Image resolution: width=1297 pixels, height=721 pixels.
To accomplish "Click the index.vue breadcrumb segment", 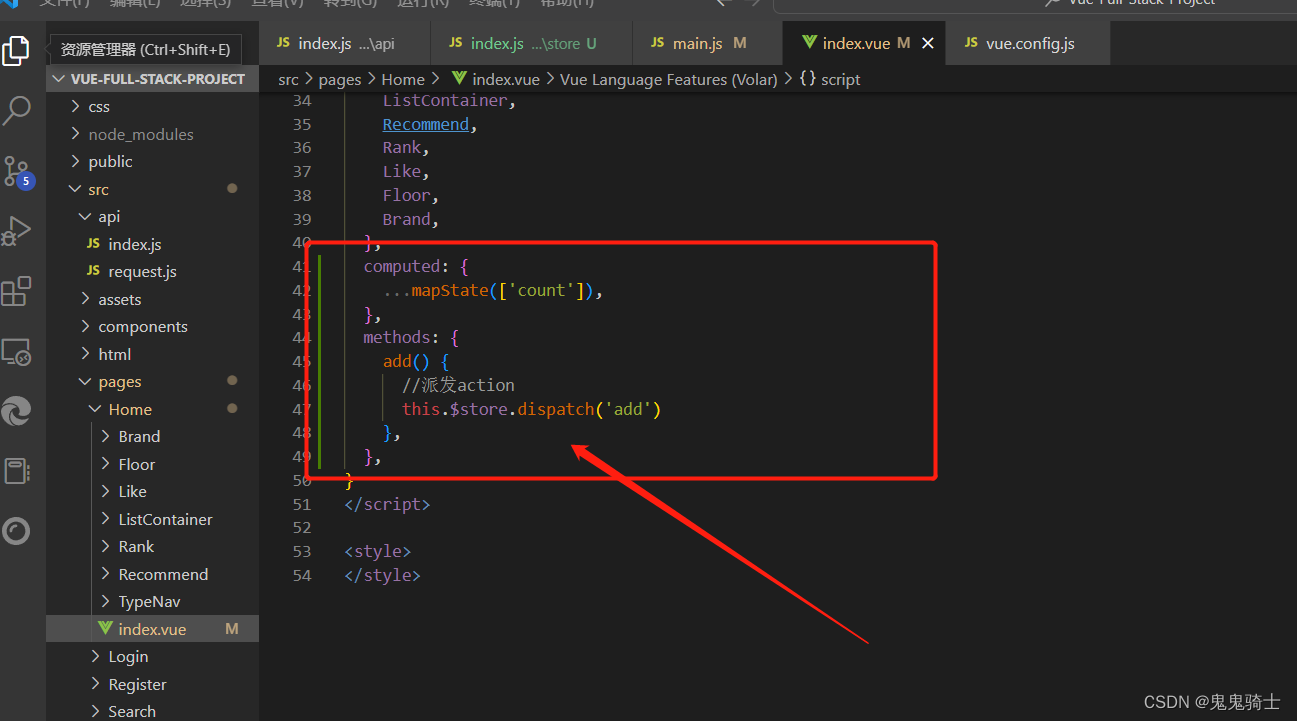I will click(x=496, y=79).
